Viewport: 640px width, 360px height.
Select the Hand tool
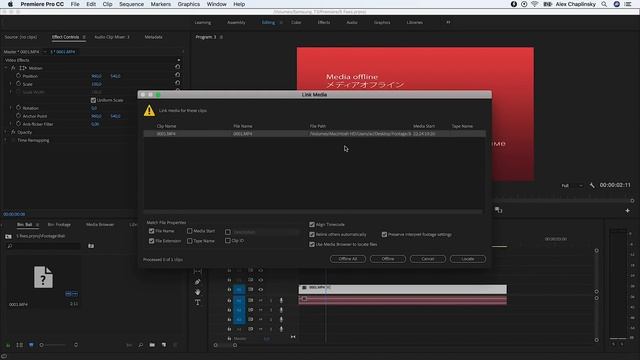pos(198,292)
